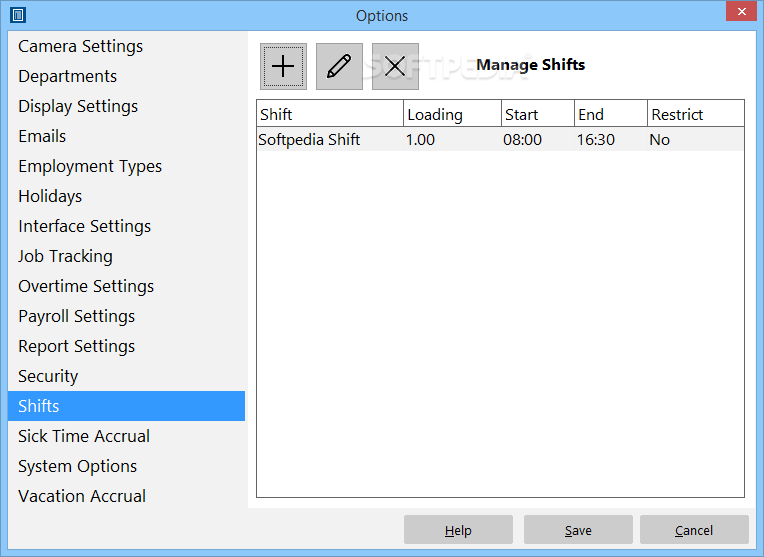Open Camera Settings section
The height and width of the screenshot is (557, 764).
click(126, 46)
